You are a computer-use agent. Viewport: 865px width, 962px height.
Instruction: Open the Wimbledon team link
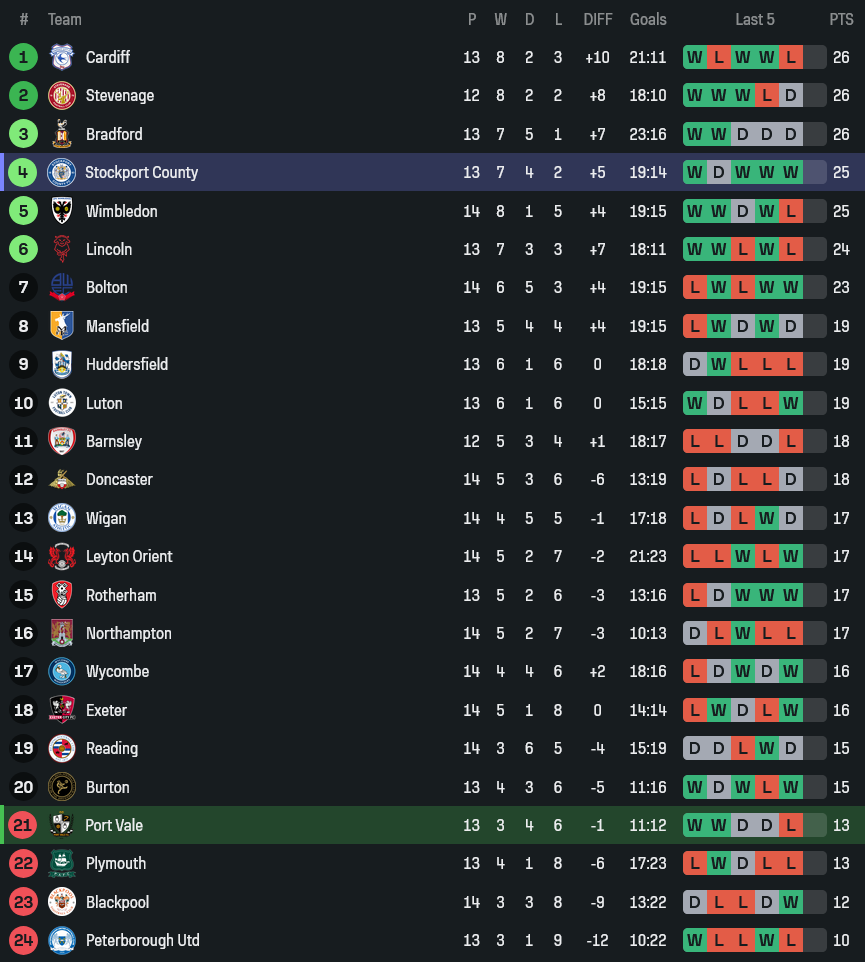click(x=121, y=211)
